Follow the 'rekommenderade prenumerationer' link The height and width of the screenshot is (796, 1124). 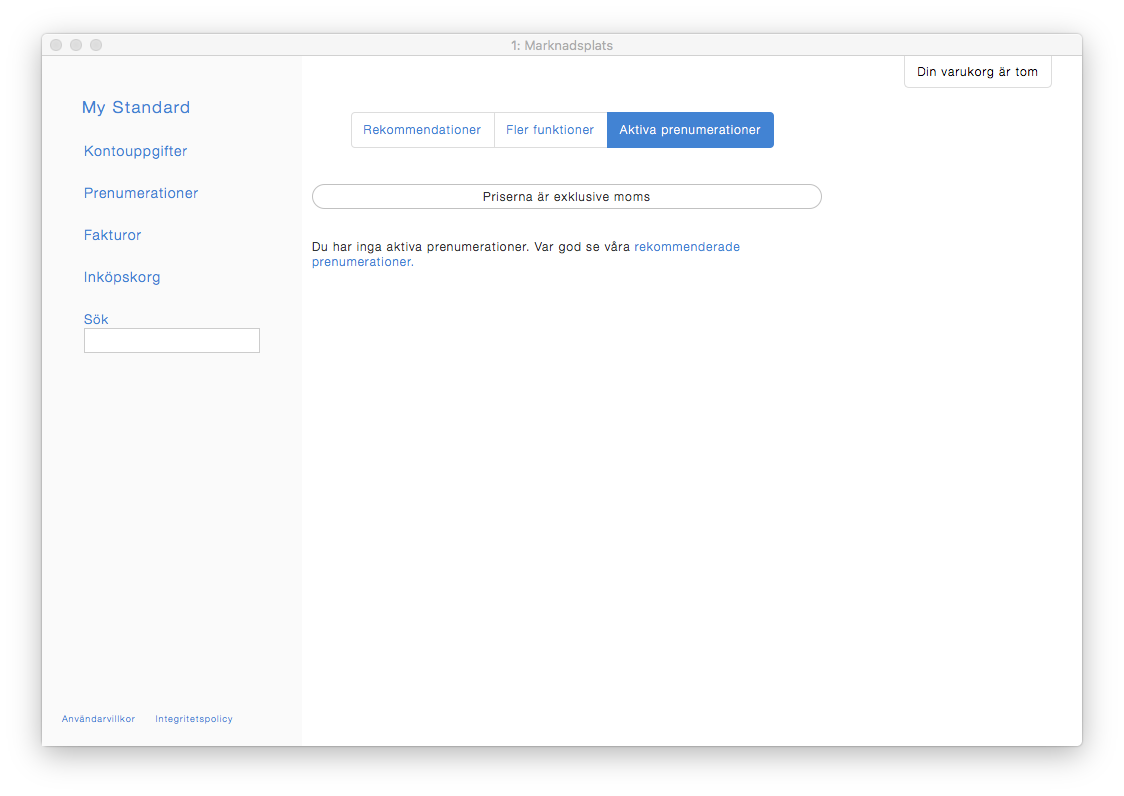point(525,254)
